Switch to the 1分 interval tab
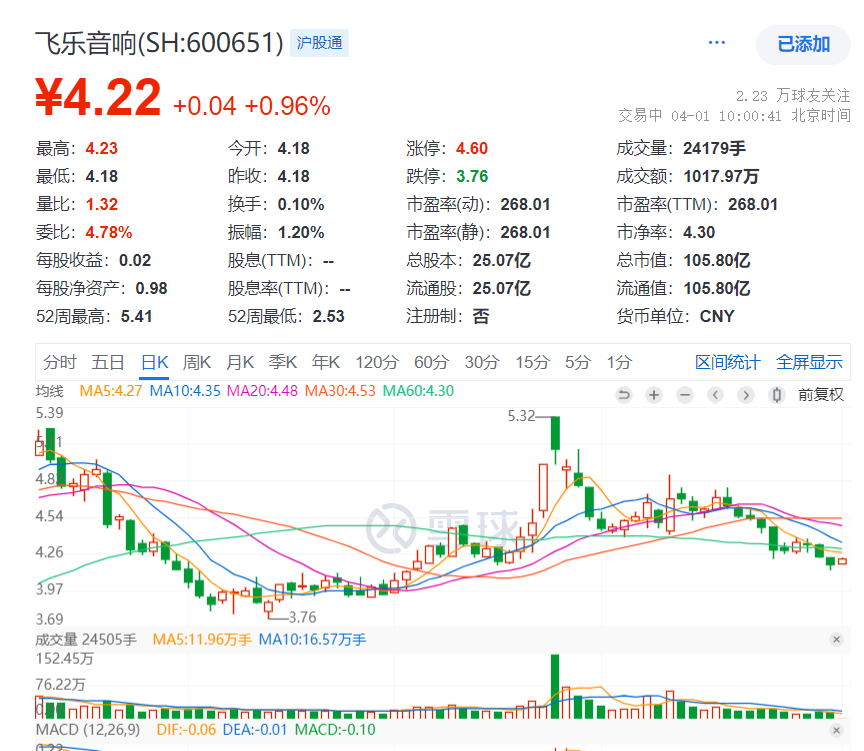 pyautogui.click(x=619, y=362)
